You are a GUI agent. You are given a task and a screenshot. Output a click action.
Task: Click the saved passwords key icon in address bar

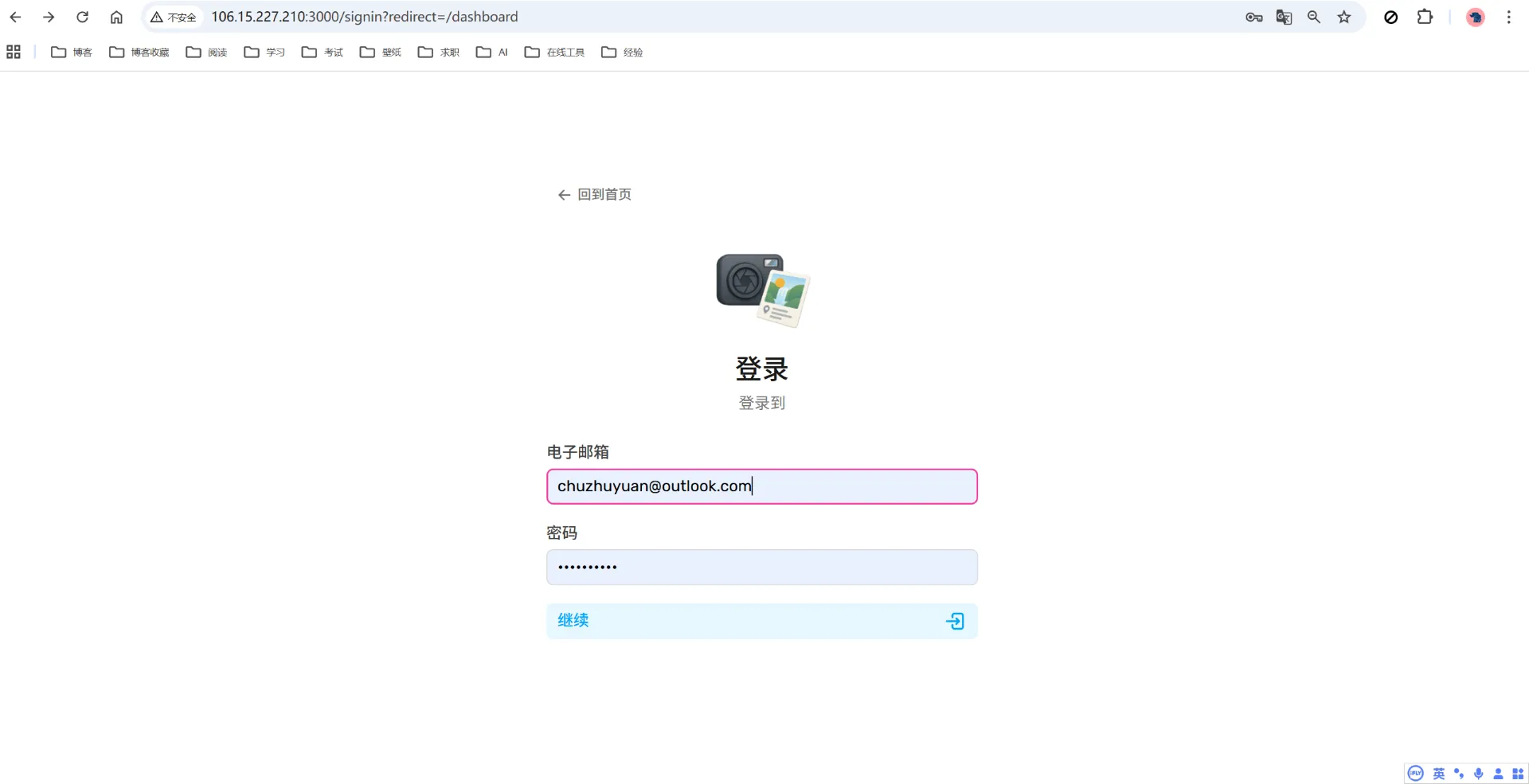(1253, 17)
